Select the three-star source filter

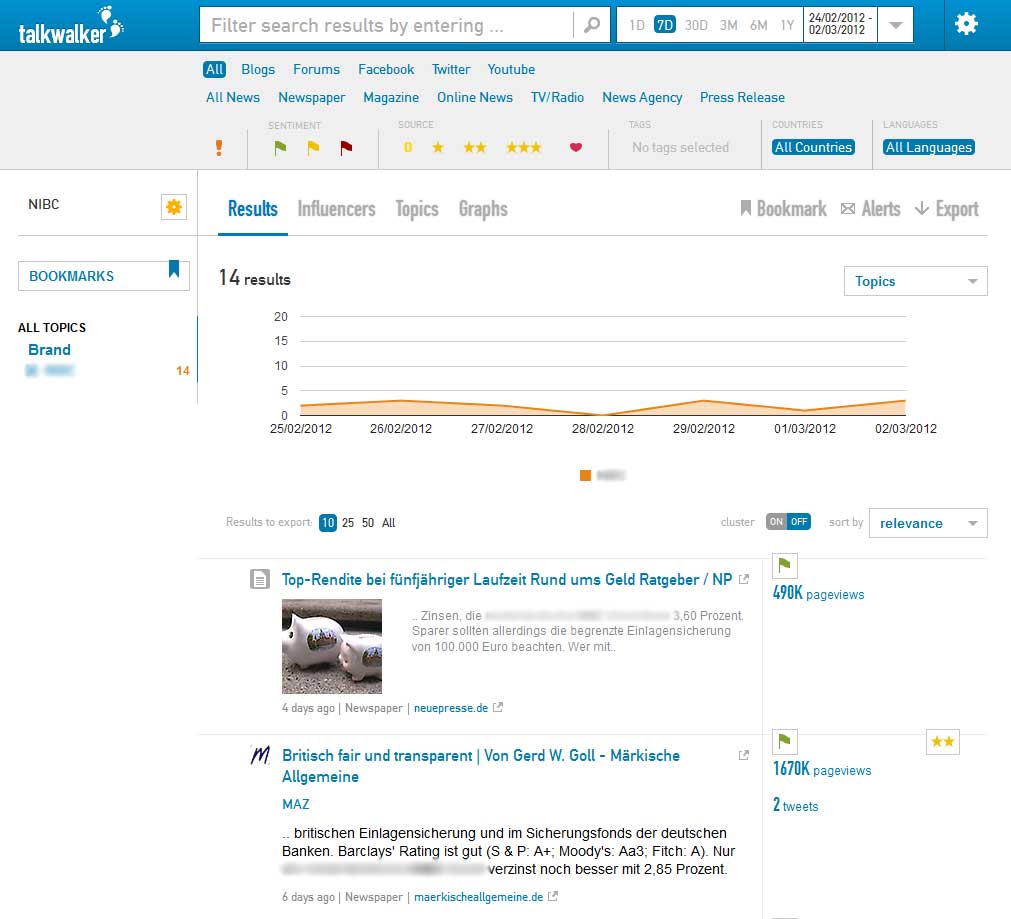click(x=523, y=148)
